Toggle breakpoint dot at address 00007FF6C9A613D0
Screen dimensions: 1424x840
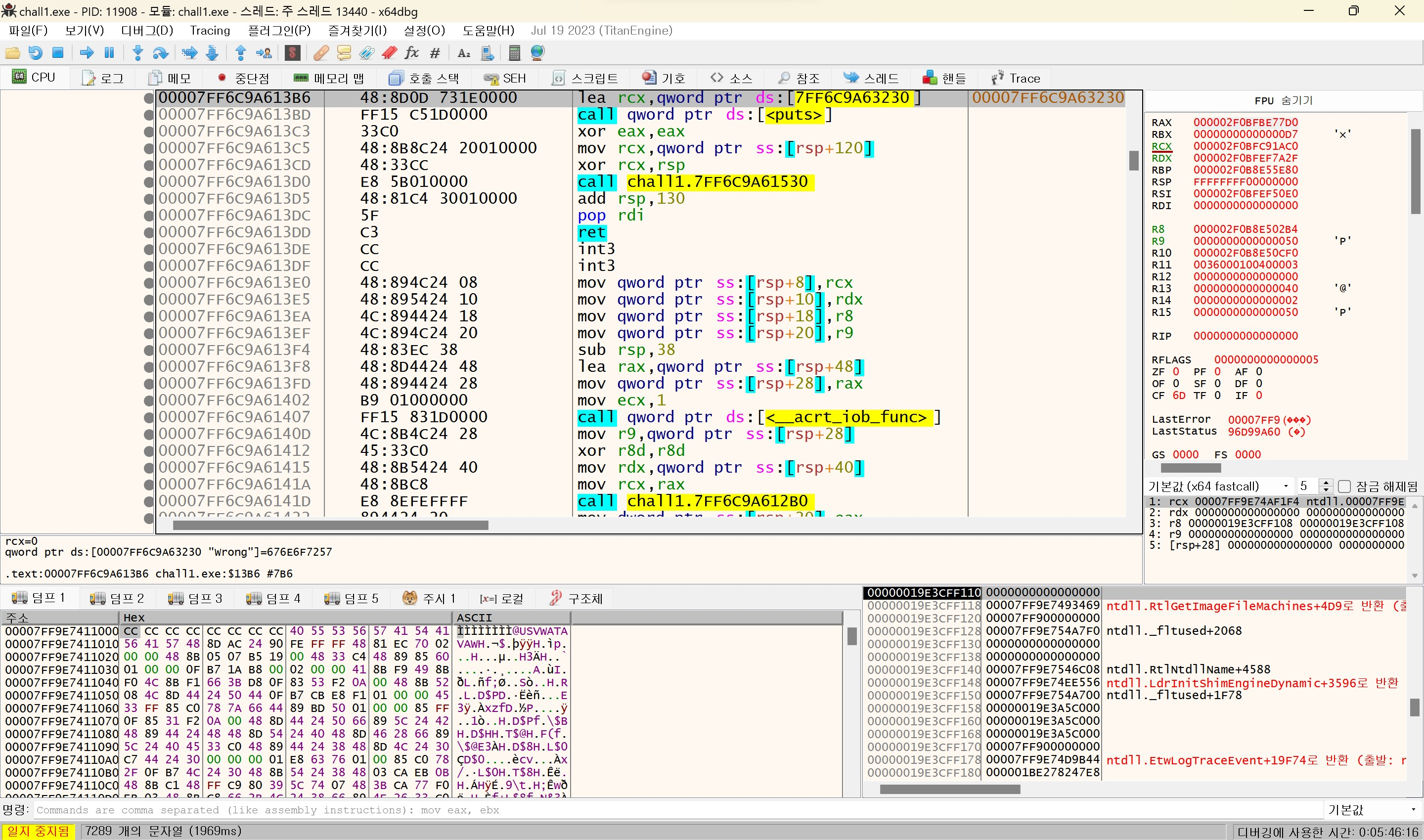point(149,182)
